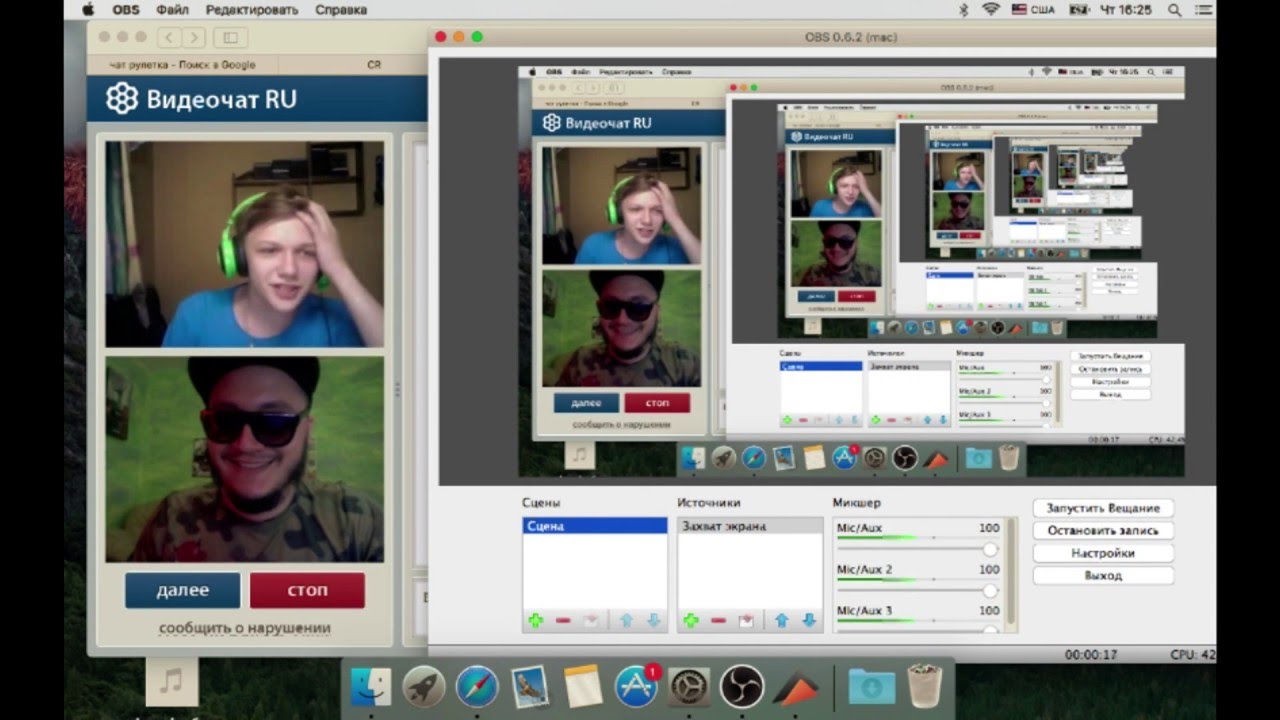Click Остановить запись button
The width and height of the screenshot is (1280, 720).
click(1103, 531)
